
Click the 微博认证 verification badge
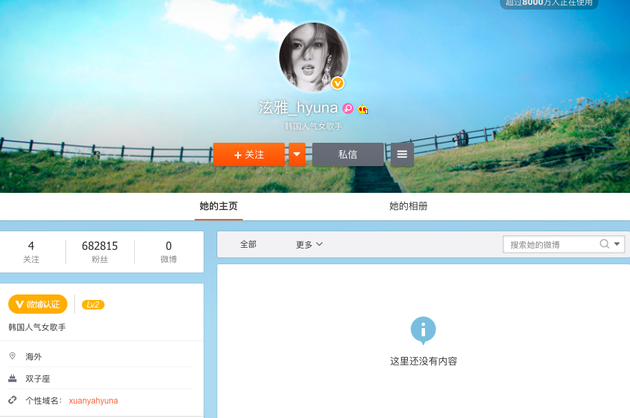pos(38,304)
